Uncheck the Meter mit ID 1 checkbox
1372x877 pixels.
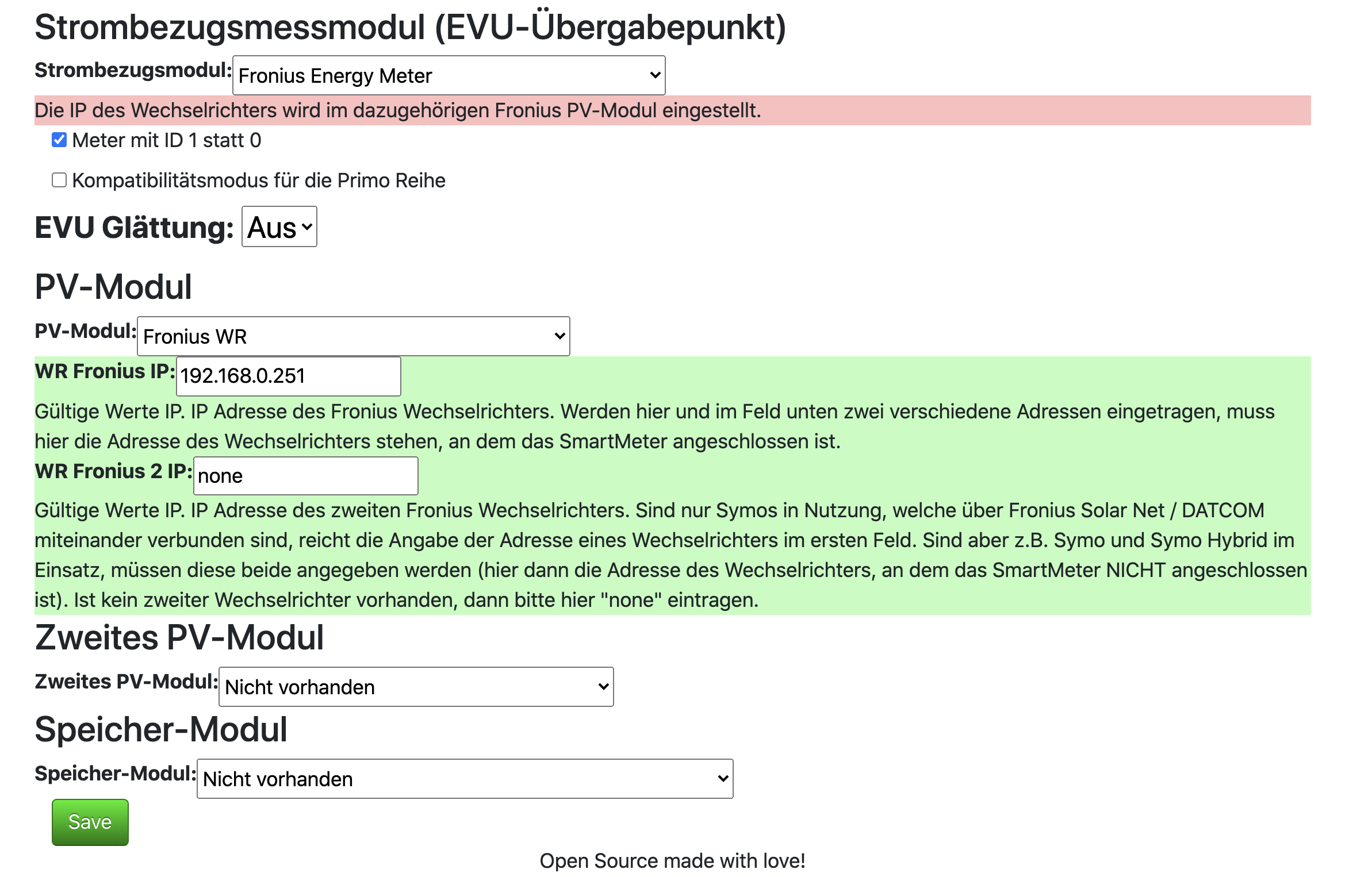tap(59, 140)
